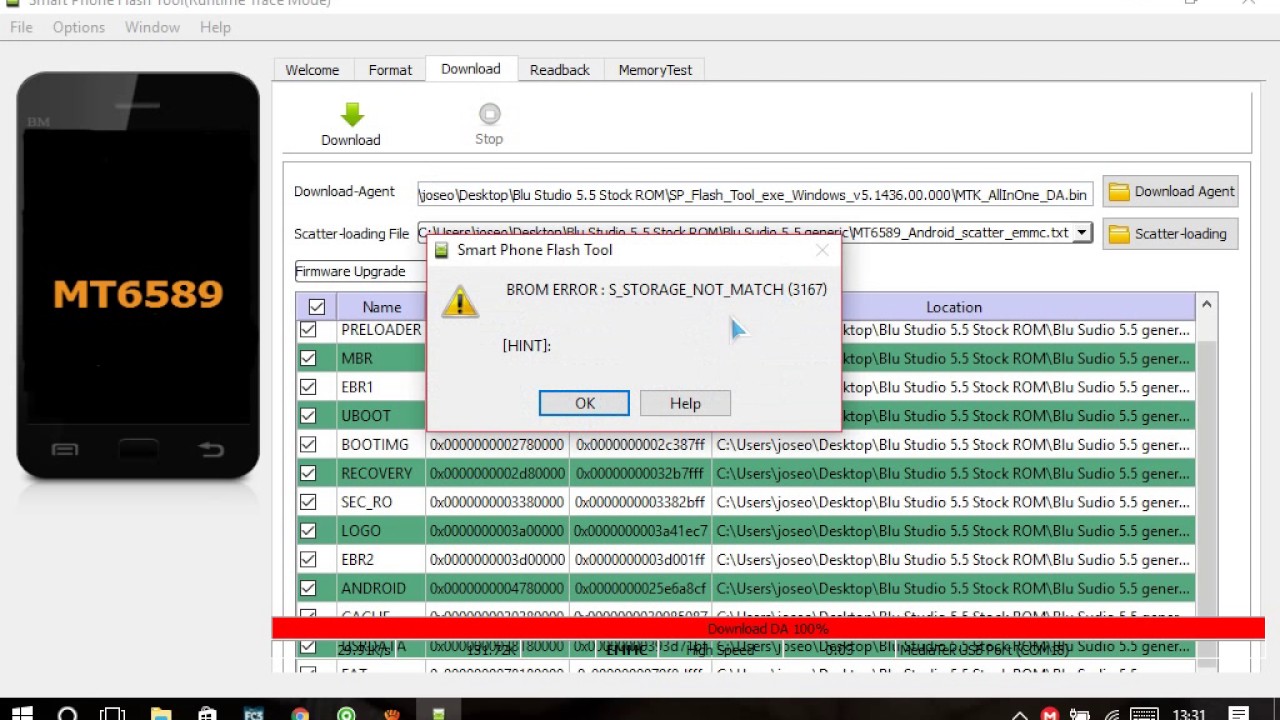Click LOGO end address 0x0000000003a41ec7

click(642, 530)
